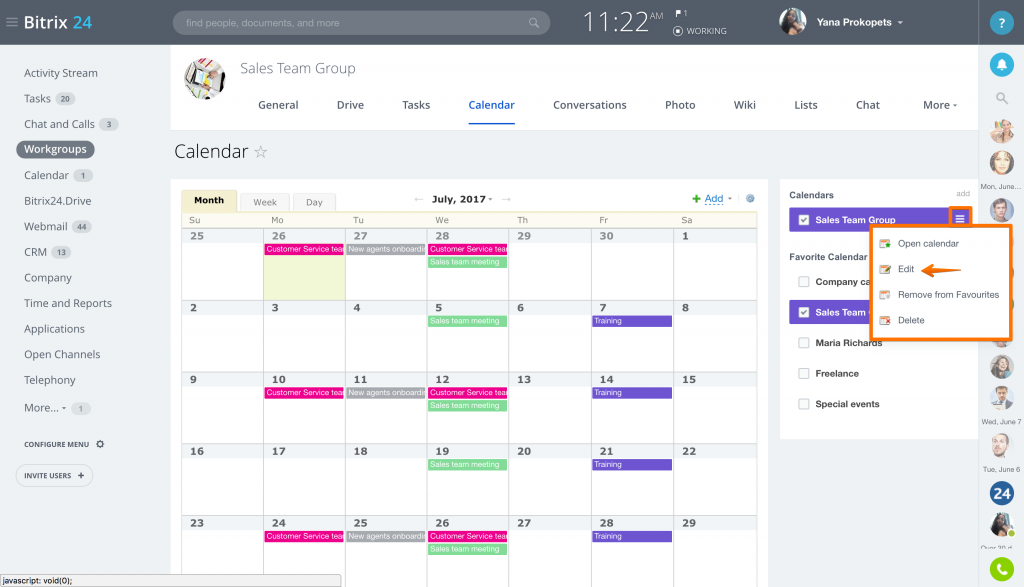Choose Delete in calendar context menu
Image resolution: width=1024 pixels, height=587 pixels.
click(x=910, y=320)
